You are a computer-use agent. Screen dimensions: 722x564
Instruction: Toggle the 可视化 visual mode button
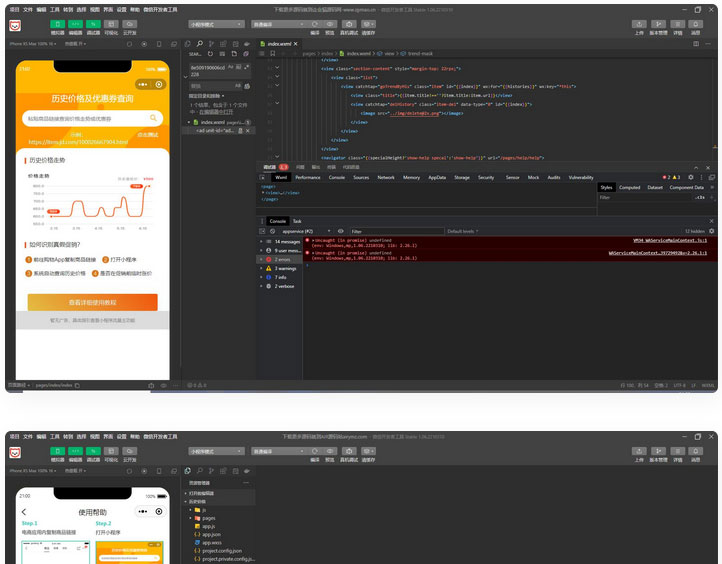pyautogui.click(x=111, y=23)
